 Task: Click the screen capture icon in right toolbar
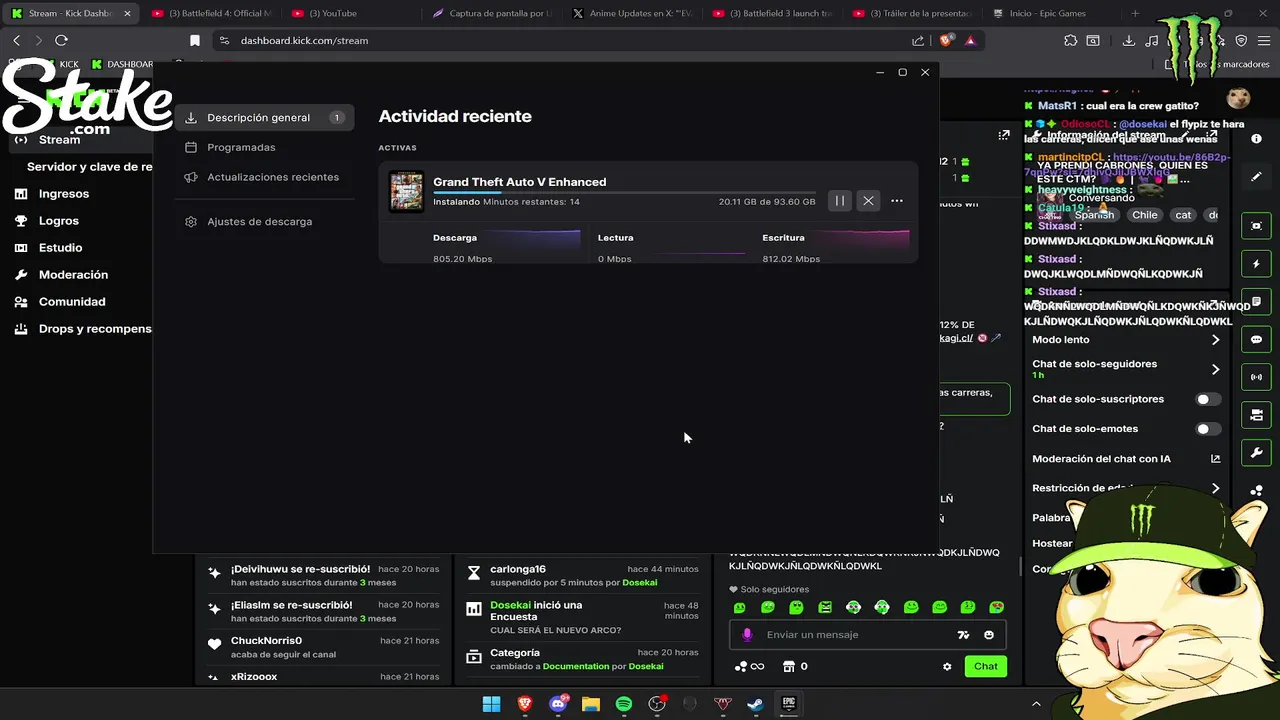1257,227
